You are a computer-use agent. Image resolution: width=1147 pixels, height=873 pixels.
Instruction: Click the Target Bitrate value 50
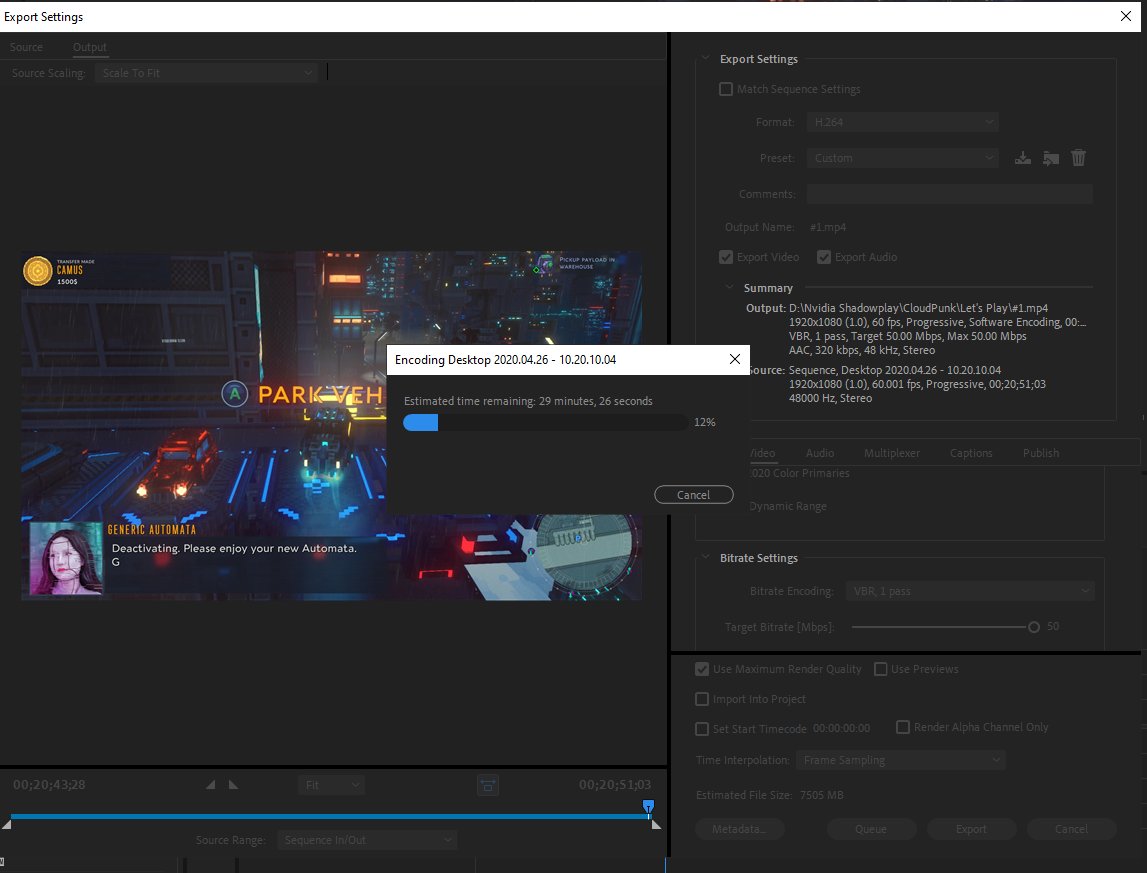click(1053, 626)
